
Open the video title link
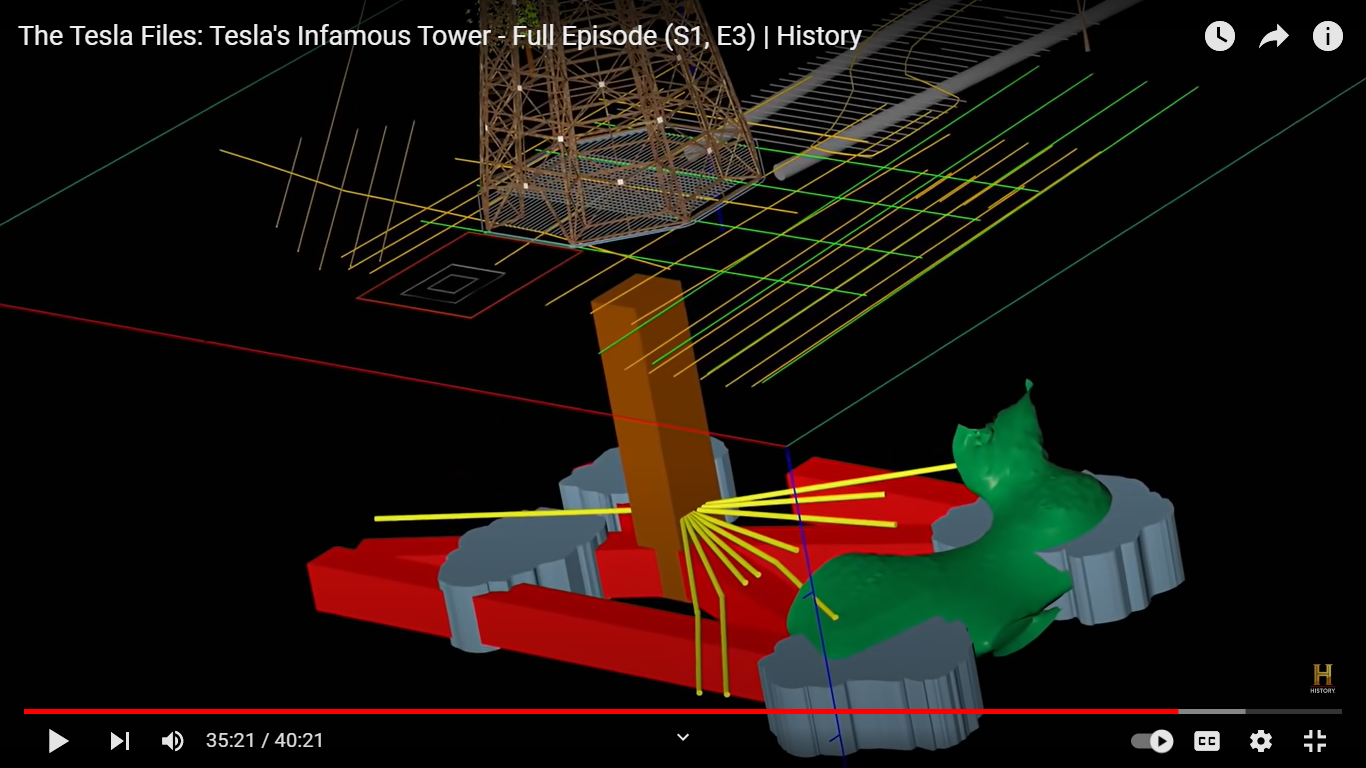point(440,37)
